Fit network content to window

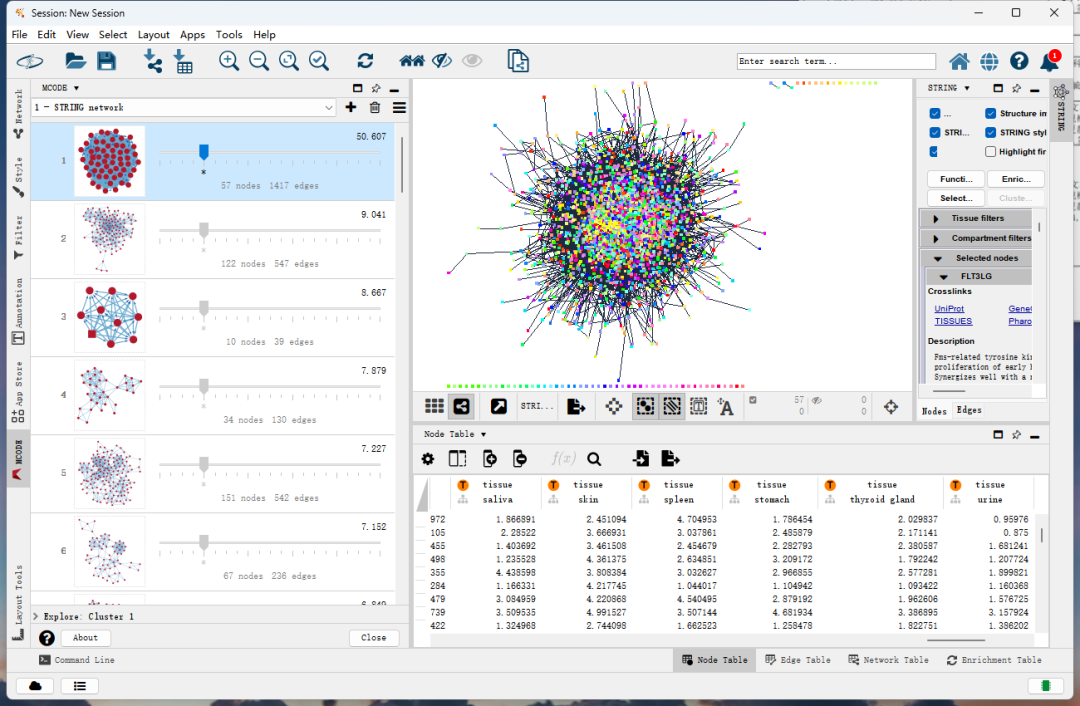point(289,61)
